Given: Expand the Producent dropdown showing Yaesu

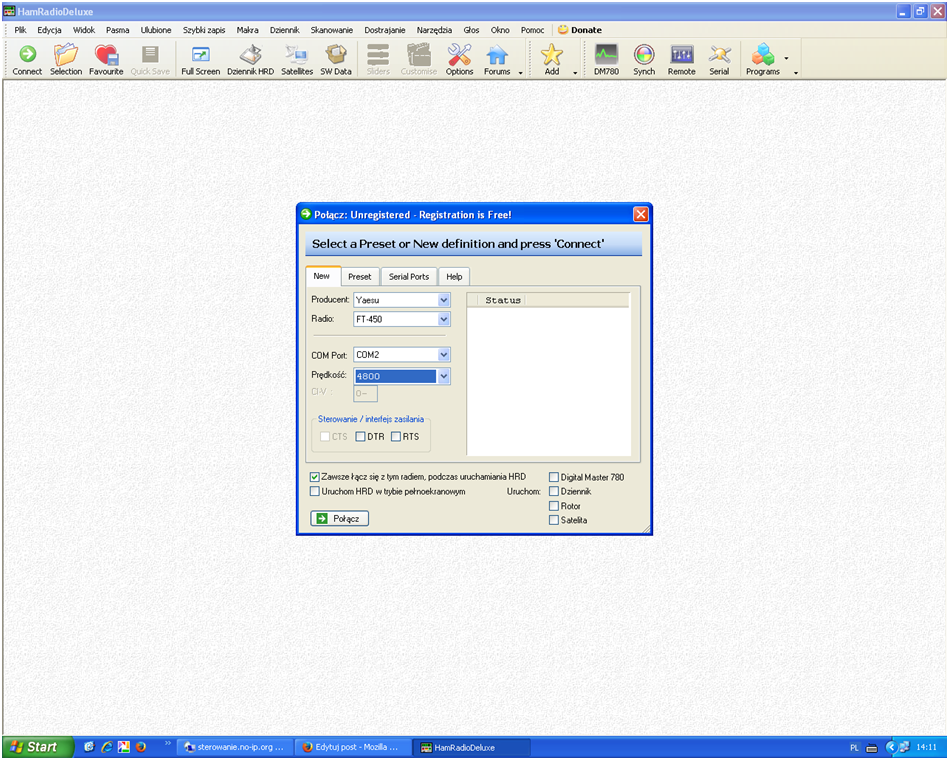Looking at the screenshot, I should 444,300.
